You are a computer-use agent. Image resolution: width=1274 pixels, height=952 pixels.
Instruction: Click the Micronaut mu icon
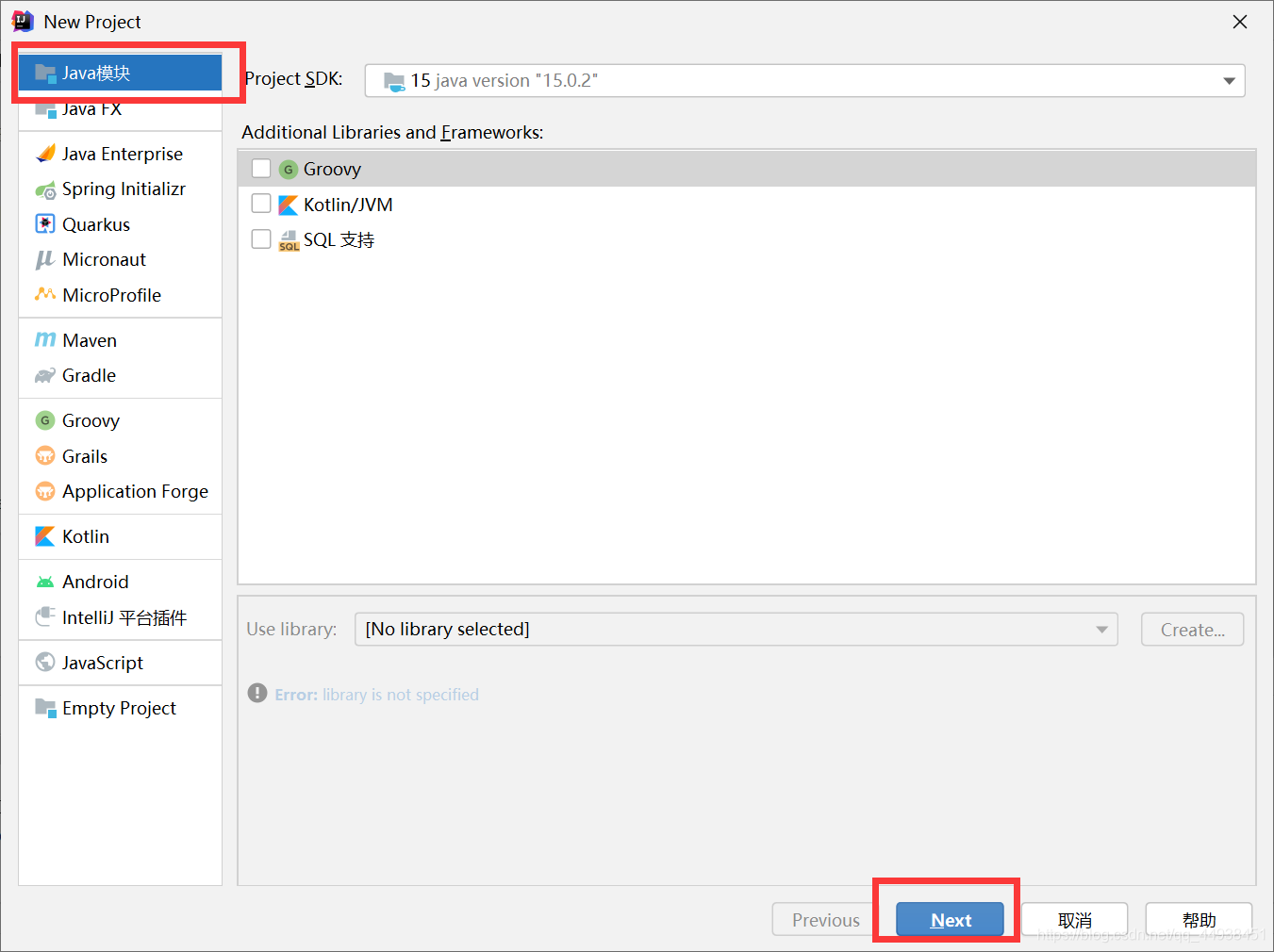[44, 259]
